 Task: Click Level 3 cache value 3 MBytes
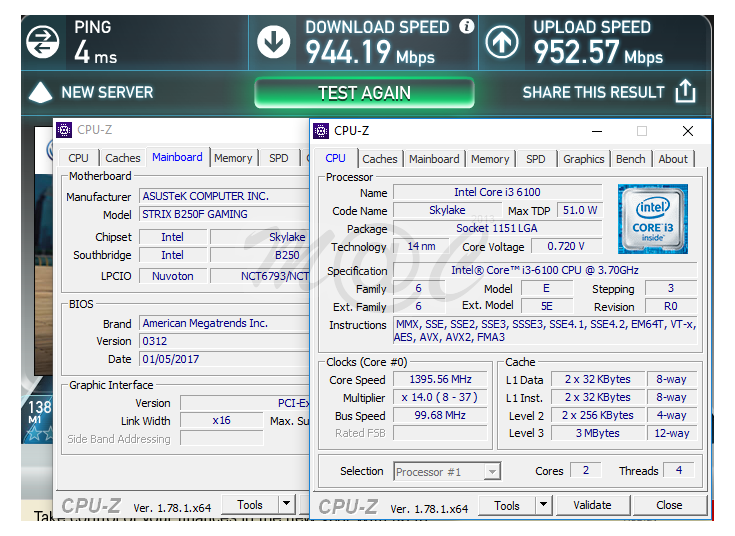tap(598, 433)
